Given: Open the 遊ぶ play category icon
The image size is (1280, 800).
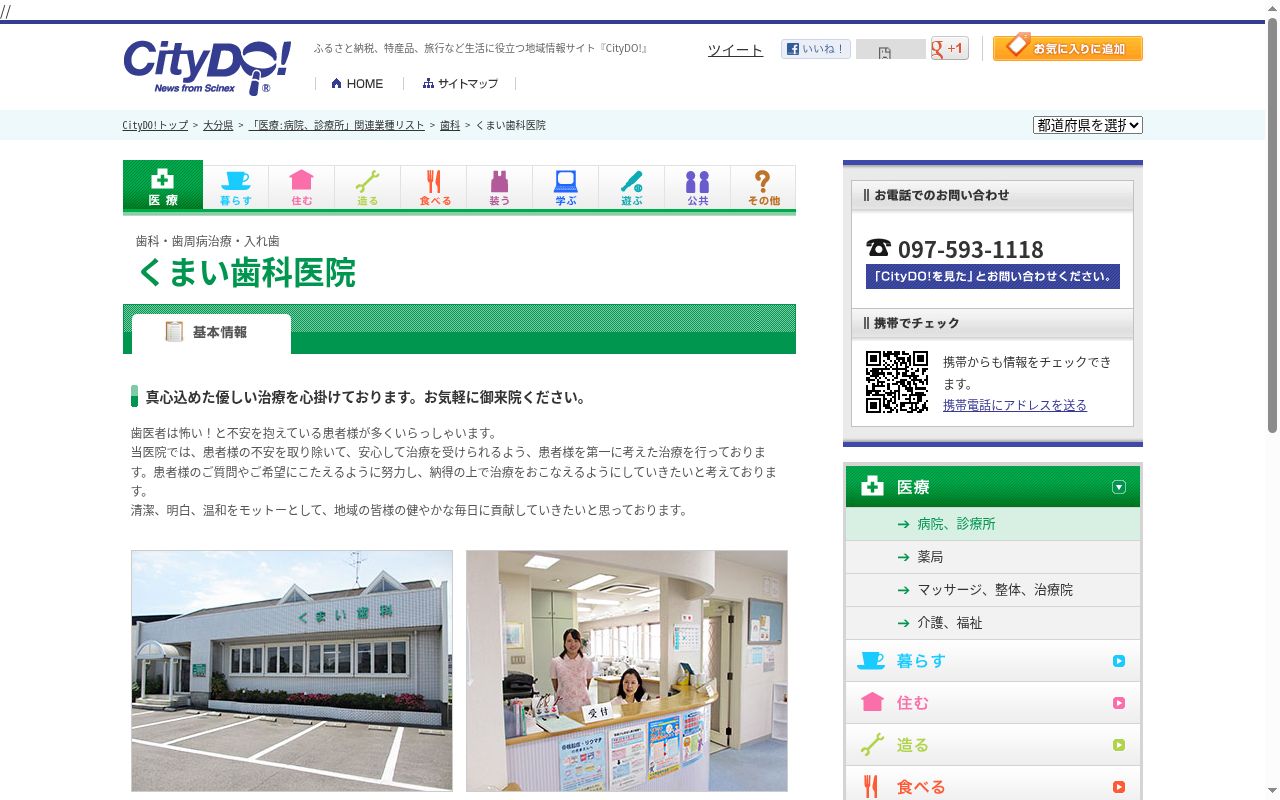Looking at the screenshot, I should [632, 187].
